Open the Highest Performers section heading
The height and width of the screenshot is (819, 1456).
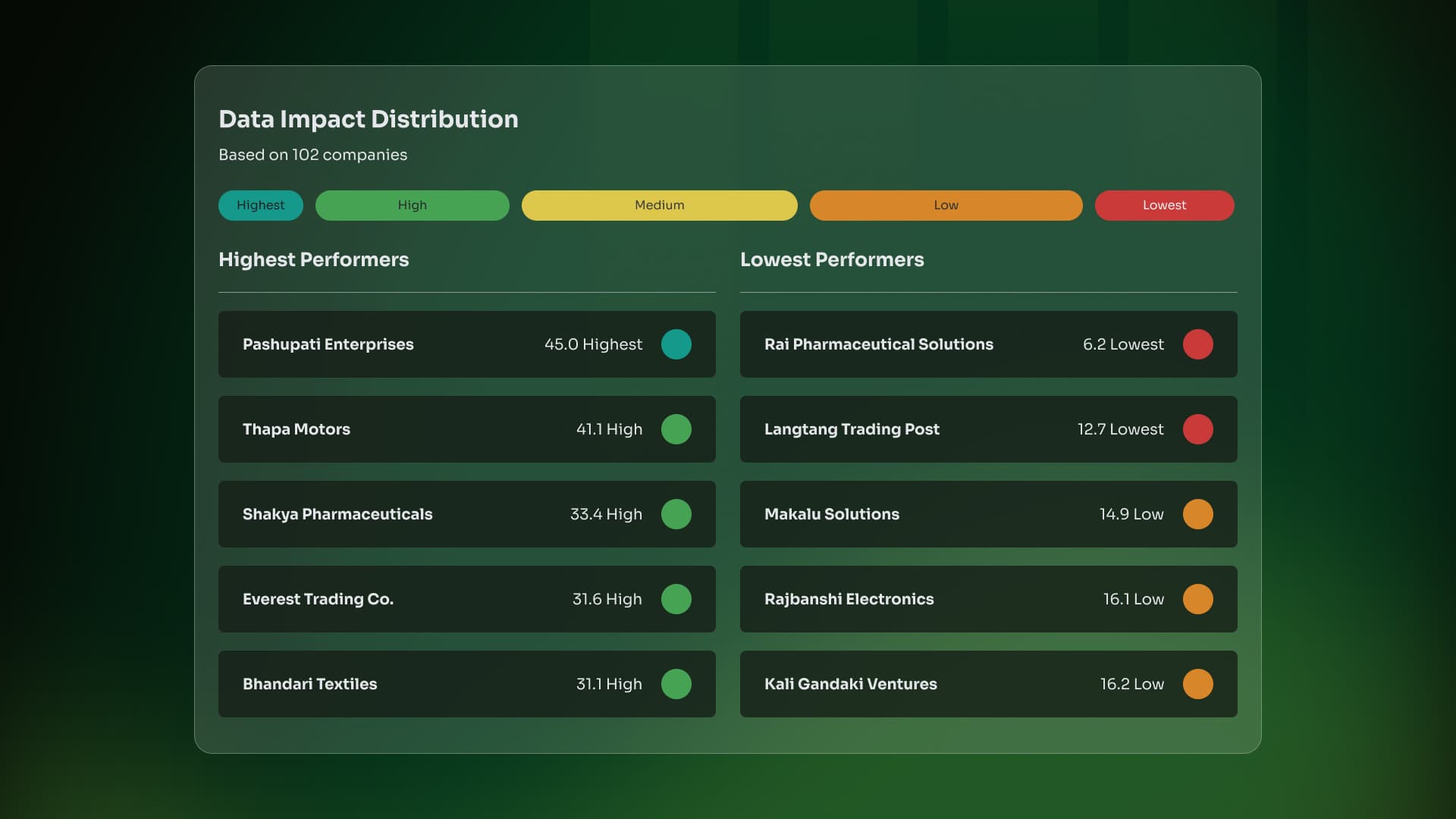pos(314,259)
